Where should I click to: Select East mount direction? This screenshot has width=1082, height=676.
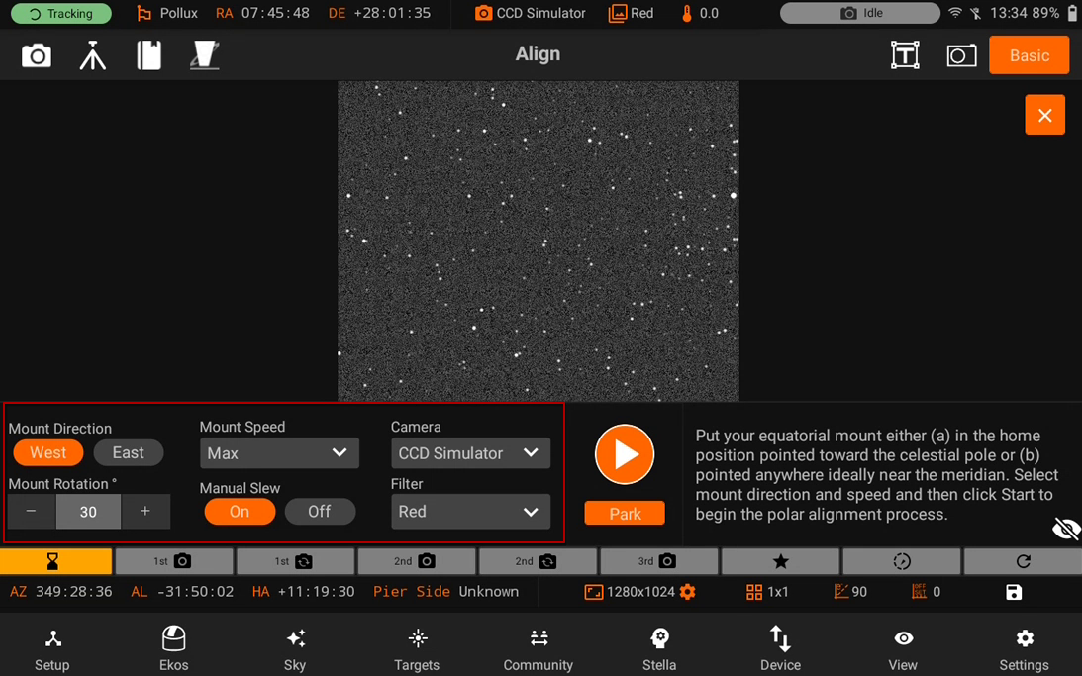click(128, 453)
